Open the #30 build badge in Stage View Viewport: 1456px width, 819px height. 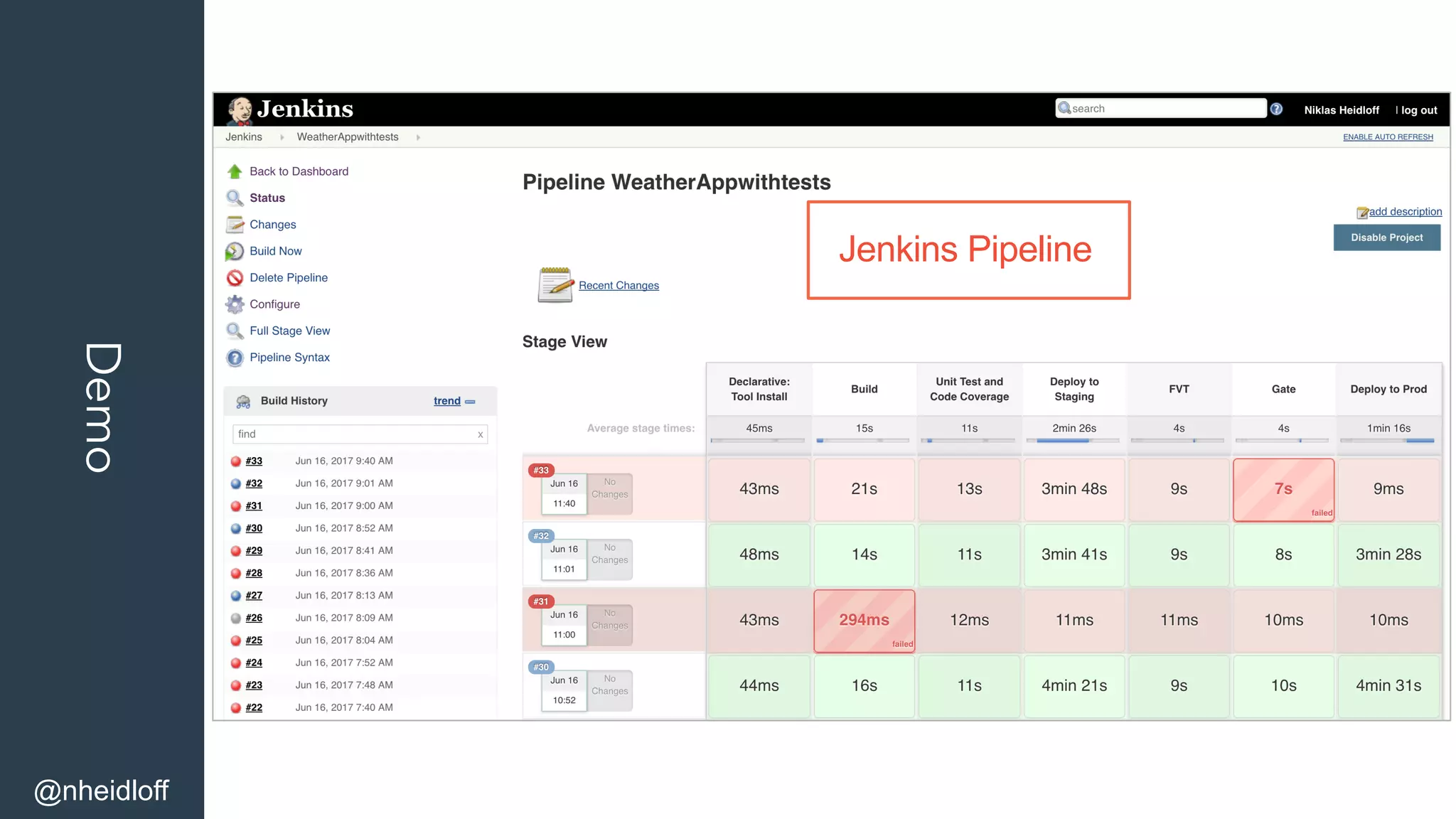click(x=542, y=667)
